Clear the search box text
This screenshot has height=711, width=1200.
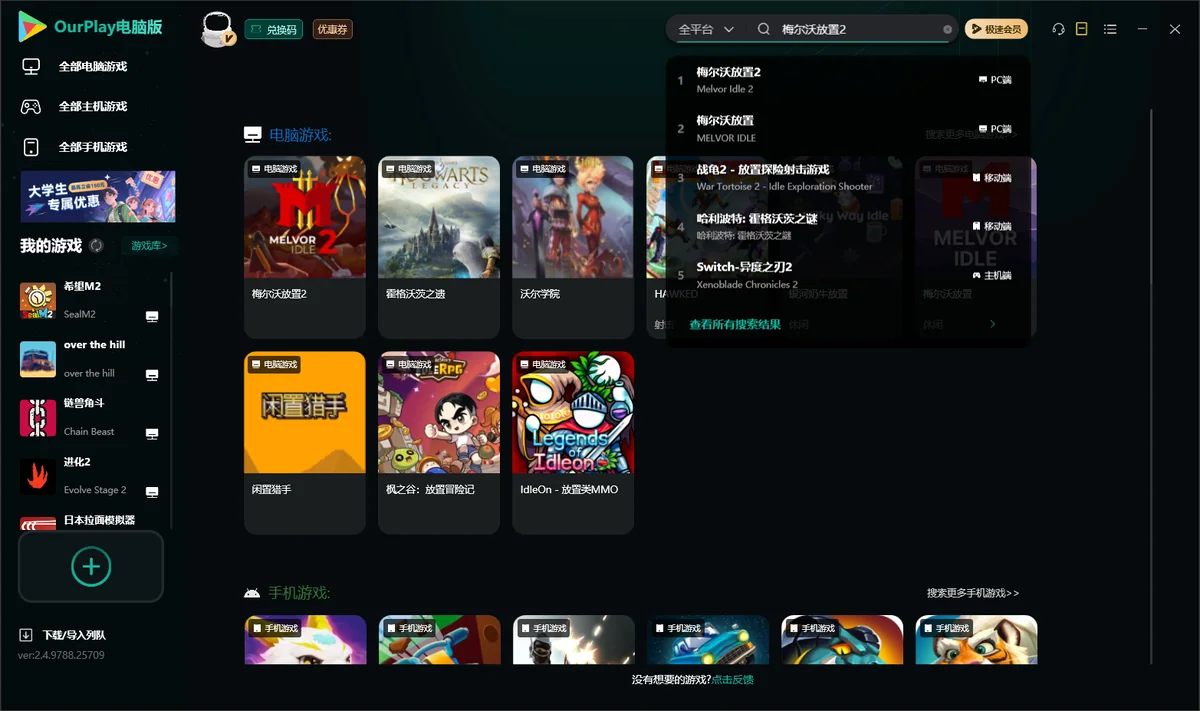tap(948, 30)
